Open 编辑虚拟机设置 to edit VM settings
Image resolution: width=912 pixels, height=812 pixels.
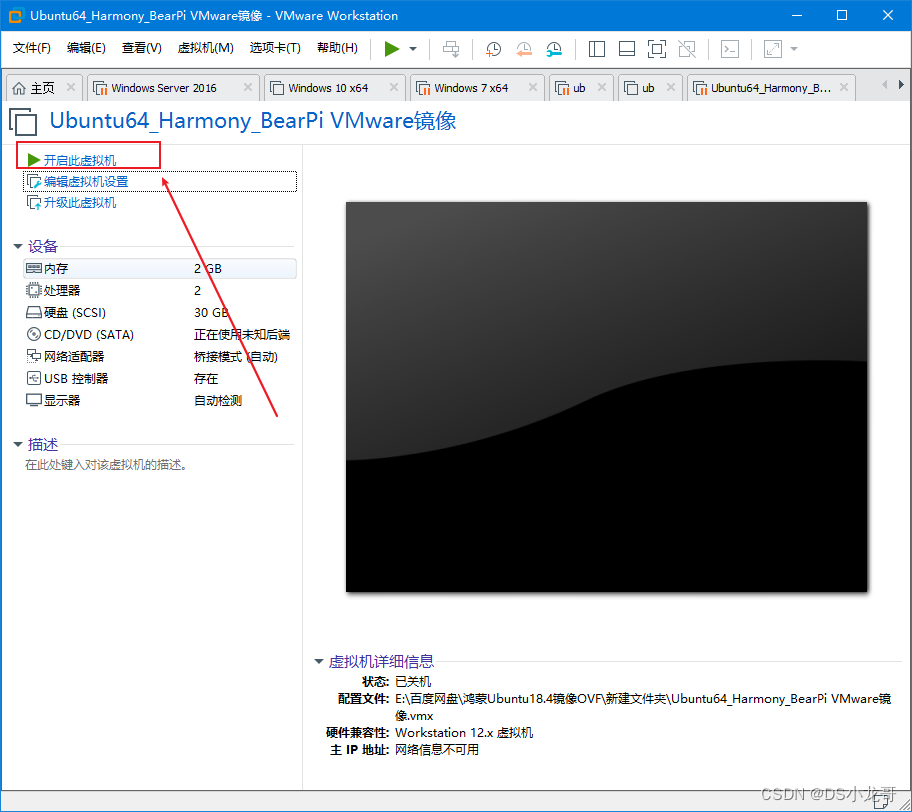click(x=88, y=181)
